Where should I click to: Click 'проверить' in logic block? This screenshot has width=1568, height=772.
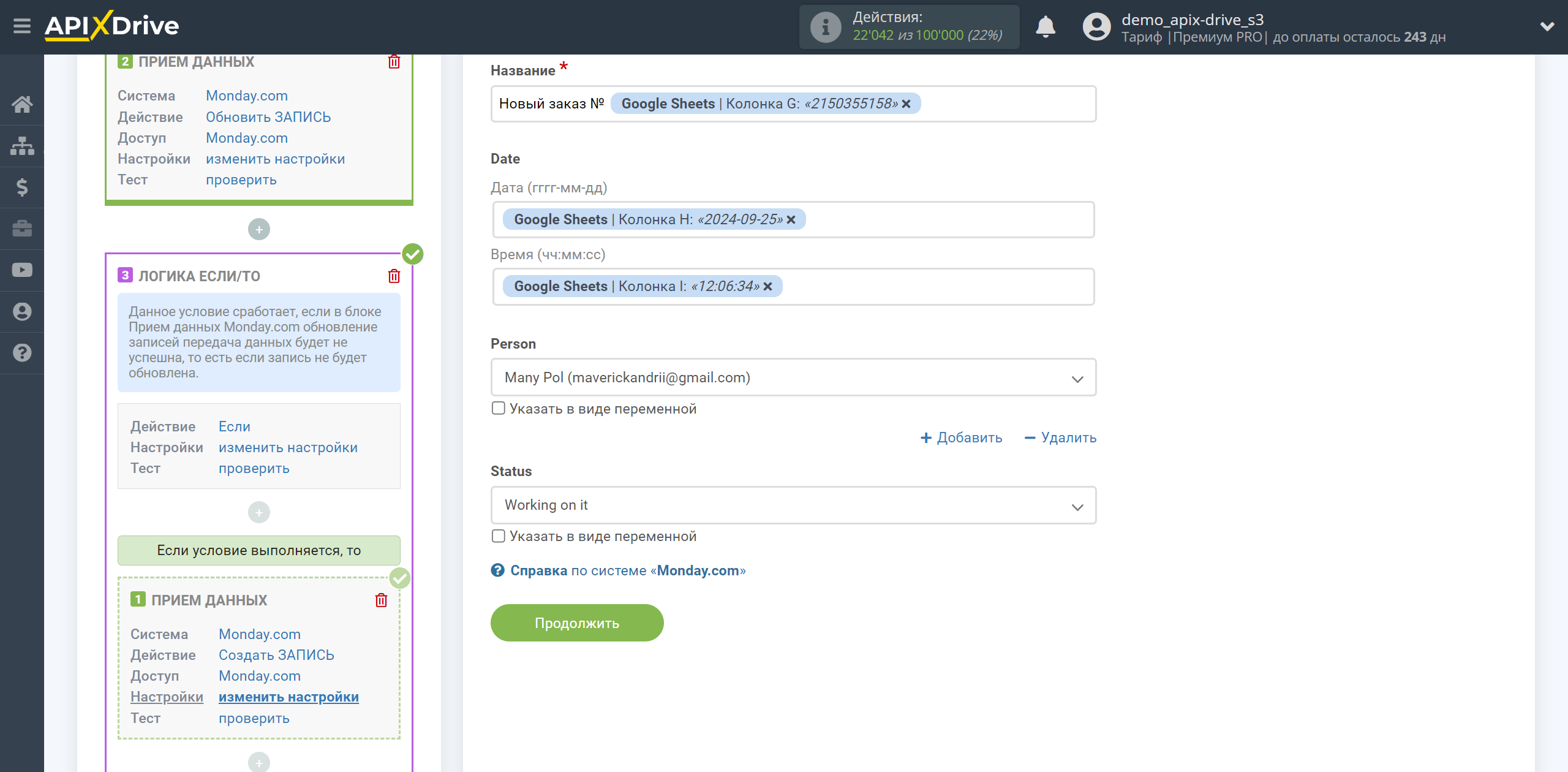(254, 469)
